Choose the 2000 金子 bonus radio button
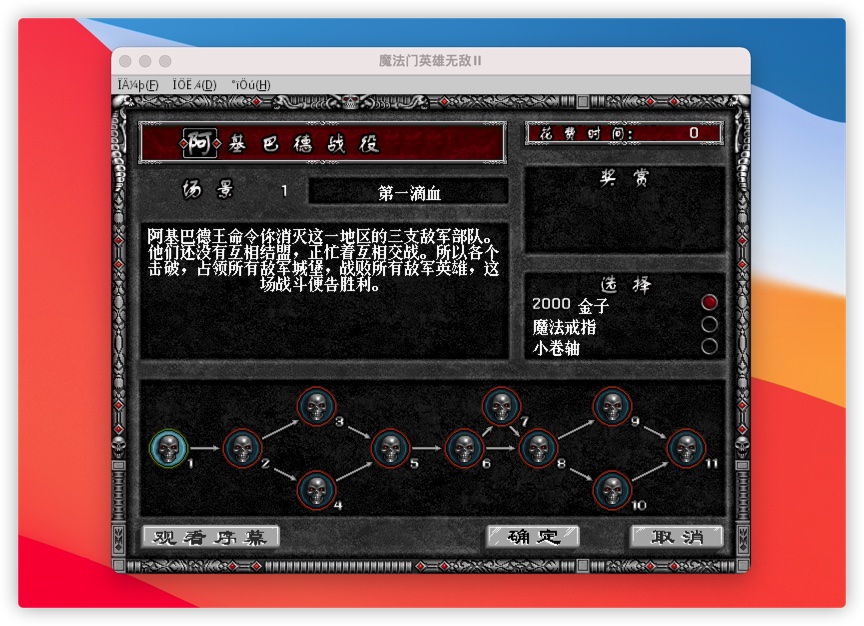Image resolution: width=864 pixels, height=626 pixels. [x=709, y=302]
